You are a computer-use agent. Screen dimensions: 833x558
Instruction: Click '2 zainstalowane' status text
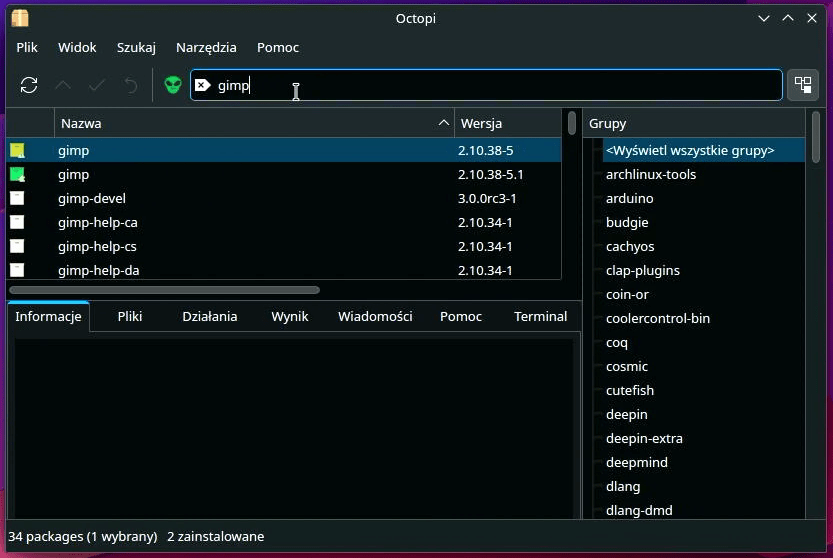pyautogui.click(x=216, y=536)
